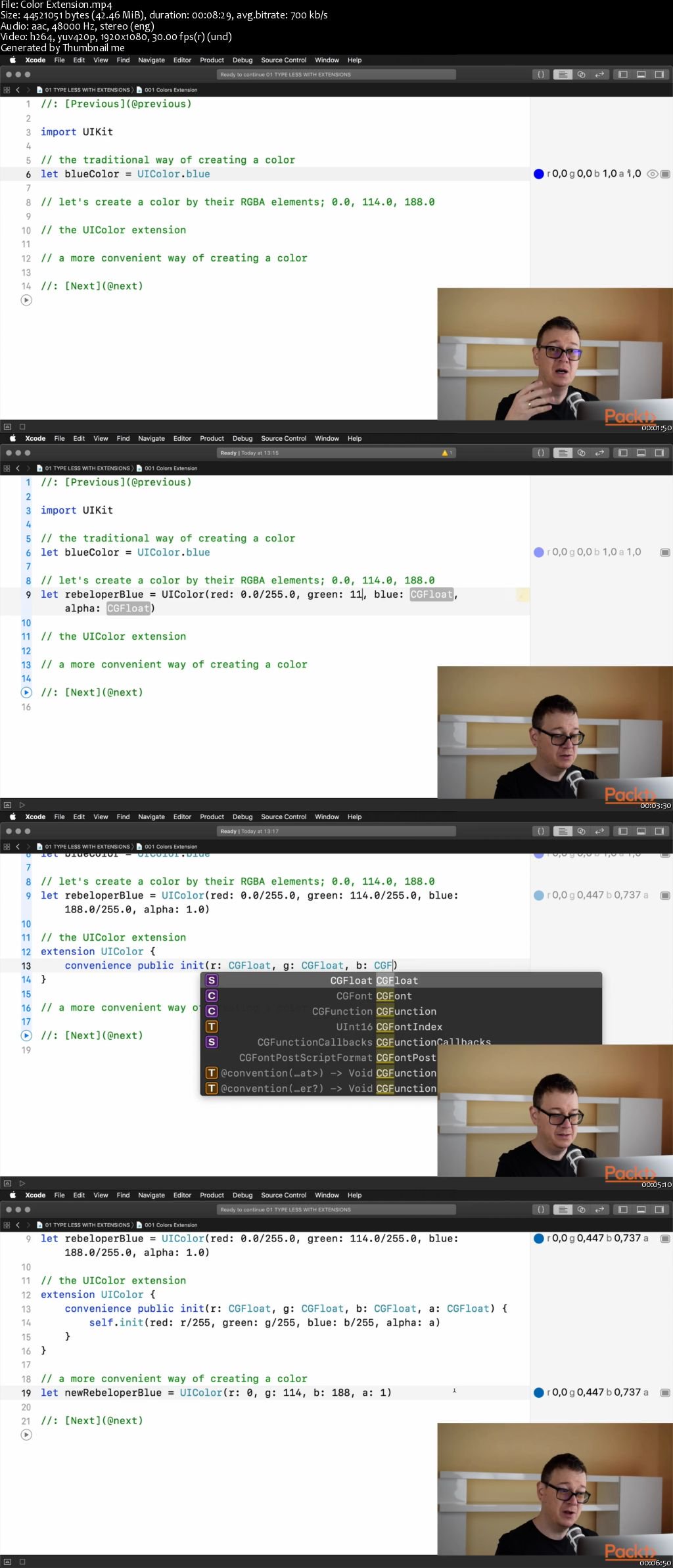Toggle the inspector panel in the 00:01:50 frame toolbar

(659, 74)
